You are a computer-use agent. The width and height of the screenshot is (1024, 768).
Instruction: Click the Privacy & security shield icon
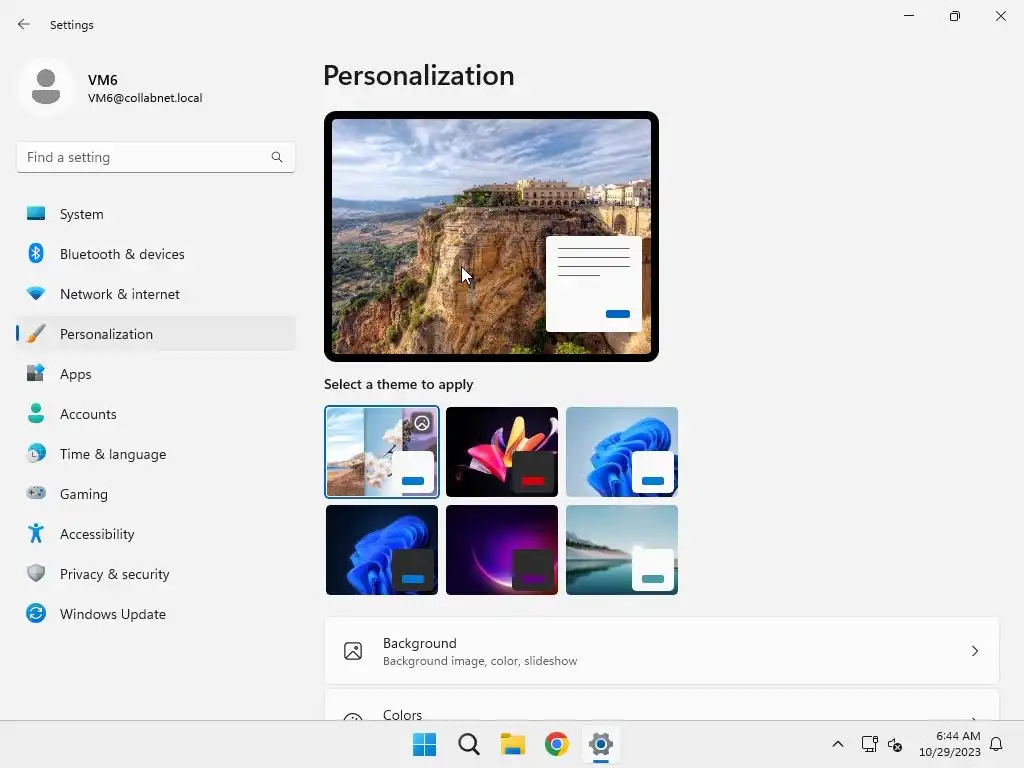[x=36, y=573]
